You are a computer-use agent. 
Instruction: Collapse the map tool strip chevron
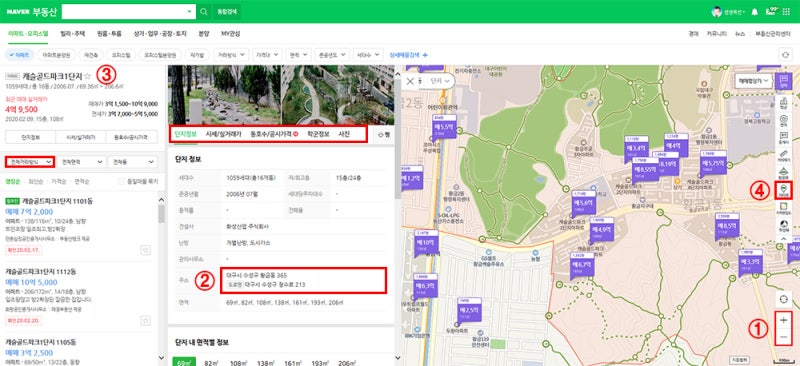coord(783,238)
